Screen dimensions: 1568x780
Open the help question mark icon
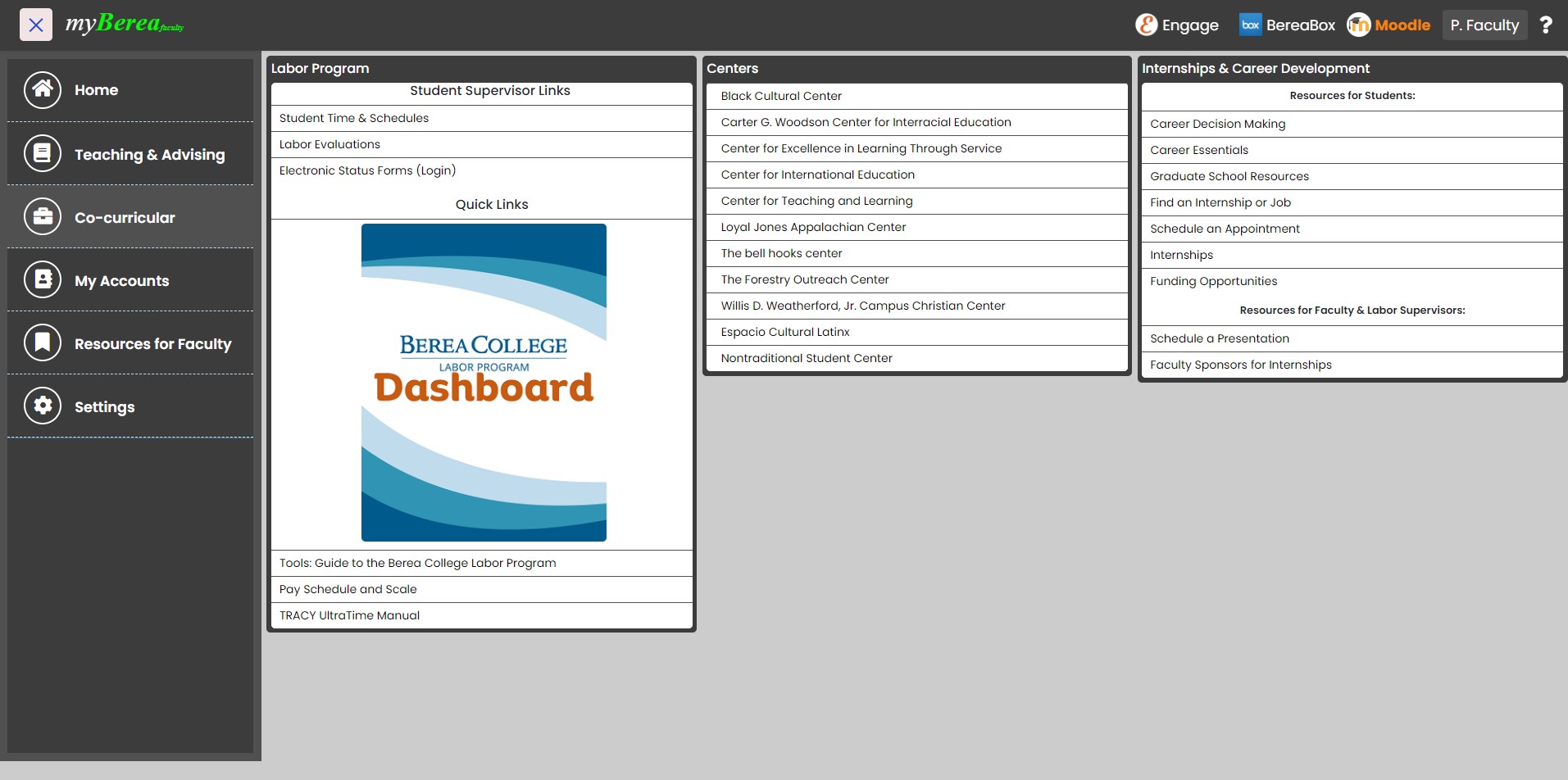point(1546,25)
